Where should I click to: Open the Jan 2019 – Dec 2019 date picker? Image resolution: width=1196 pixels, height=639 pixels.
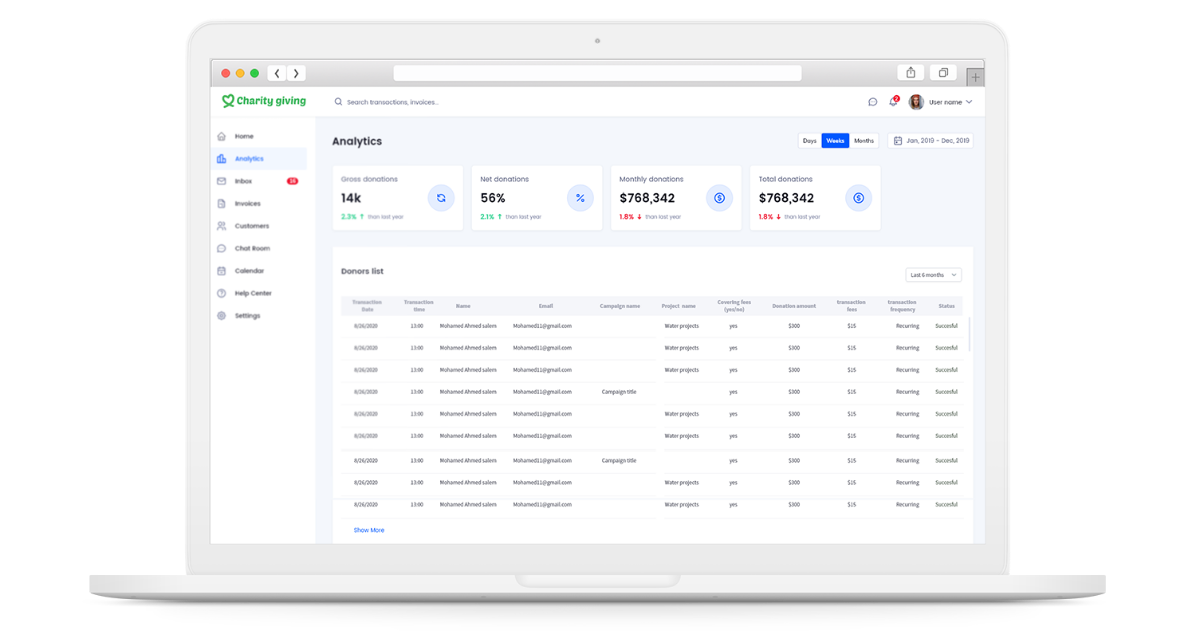tap(930, 141)
